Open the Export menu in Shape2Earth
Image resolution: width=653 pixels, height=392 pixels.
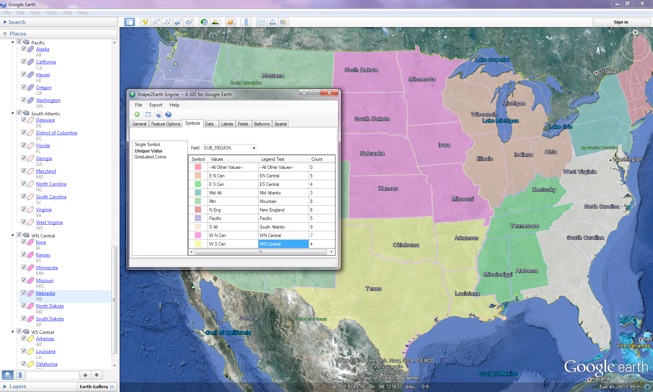tap(156, 105)
